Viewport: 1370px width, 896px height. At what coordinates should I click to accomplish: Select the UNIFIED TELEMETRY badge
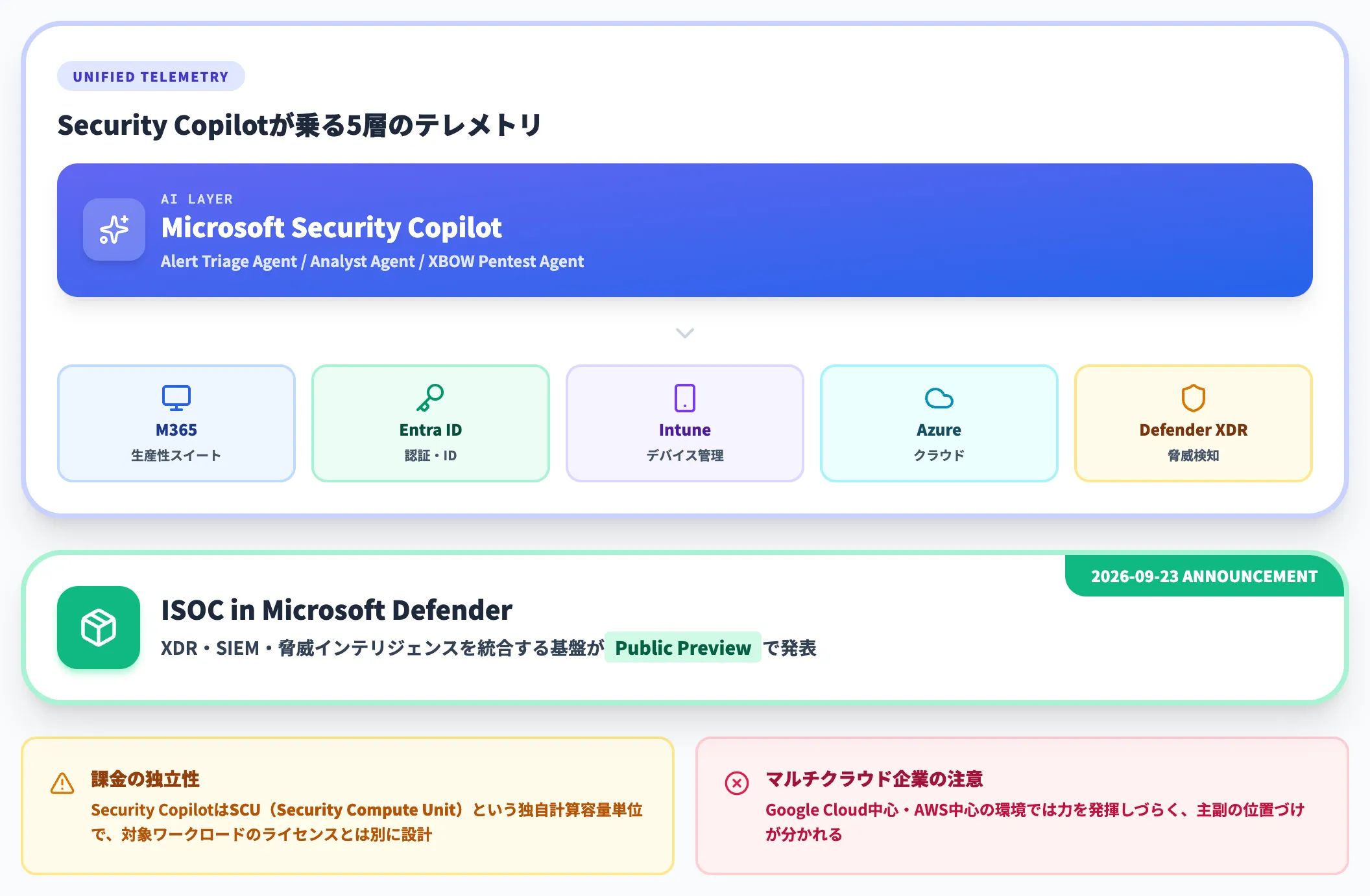pos(151,77)
